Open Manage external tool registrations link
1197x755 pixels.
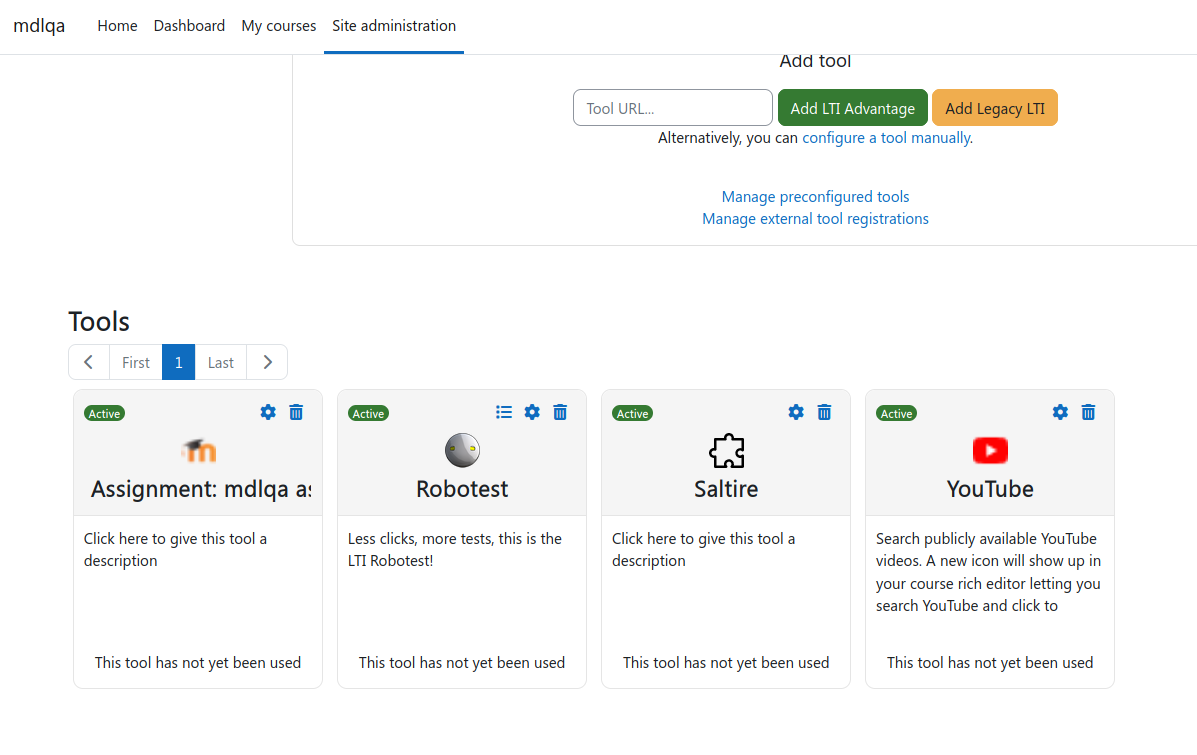pos(815,219)
